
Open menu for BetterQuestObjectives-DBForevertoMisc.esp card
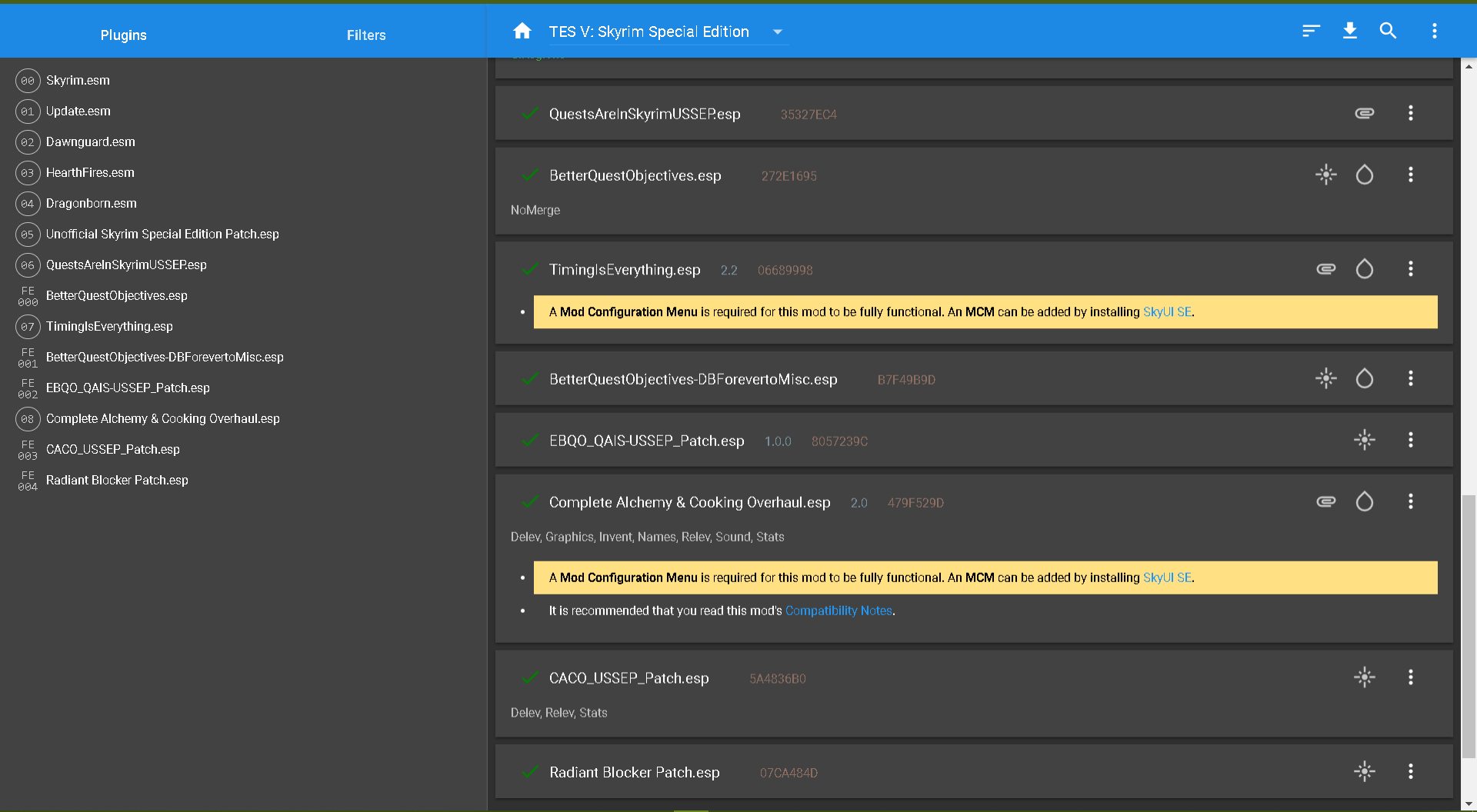(1411, 378)
